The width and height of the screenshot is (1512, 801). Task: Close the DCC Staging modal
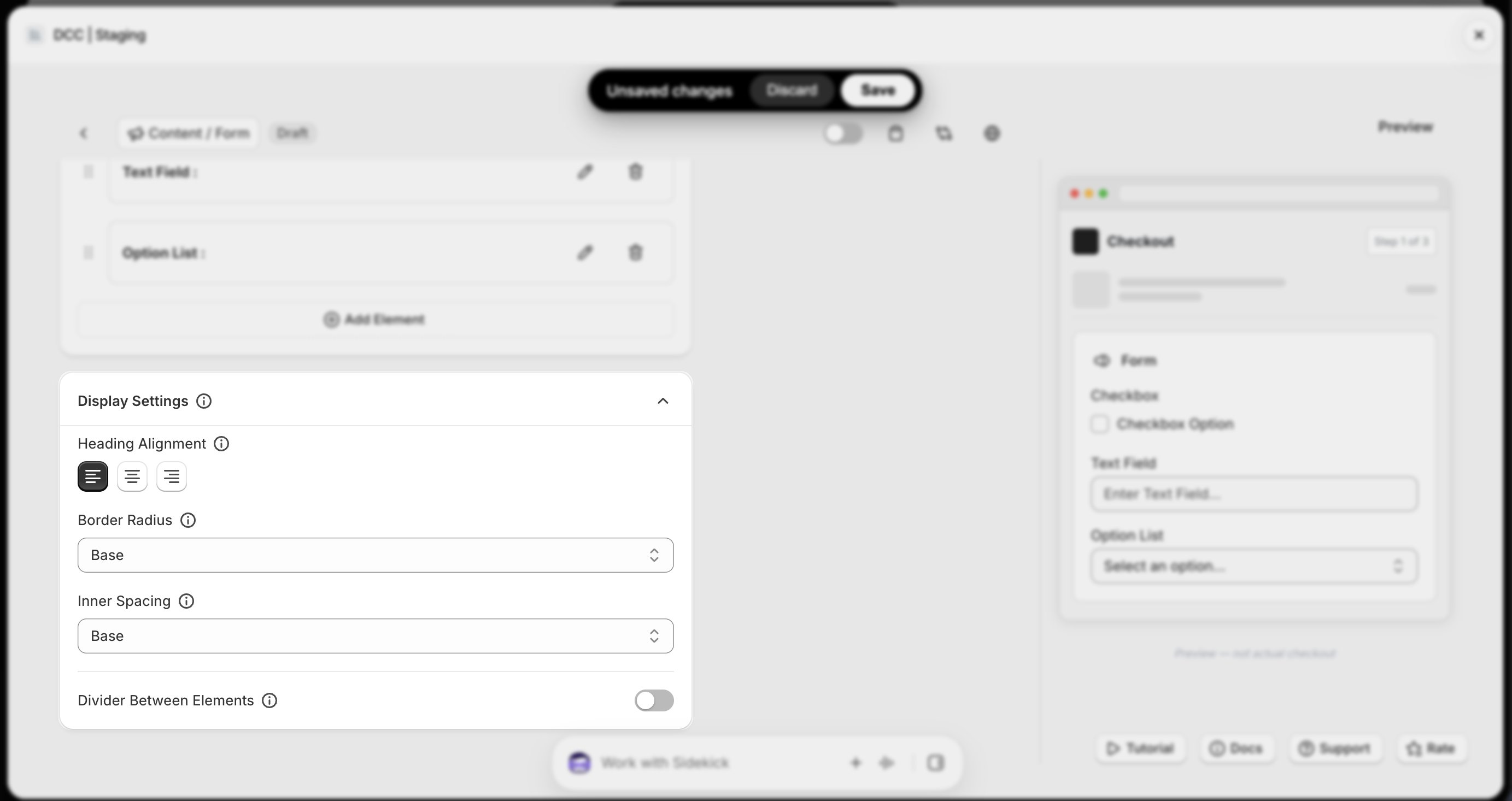click(x=1479, y=34)
